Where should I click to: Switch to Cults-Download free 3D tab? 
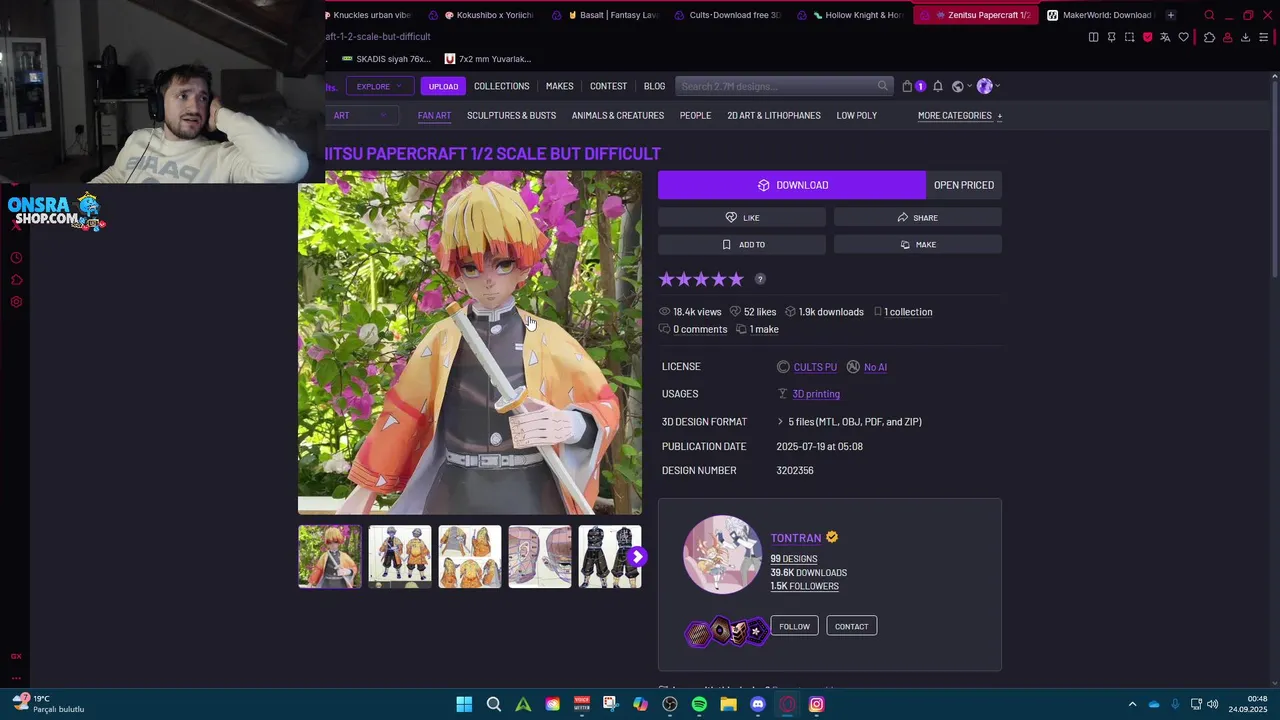735,15
